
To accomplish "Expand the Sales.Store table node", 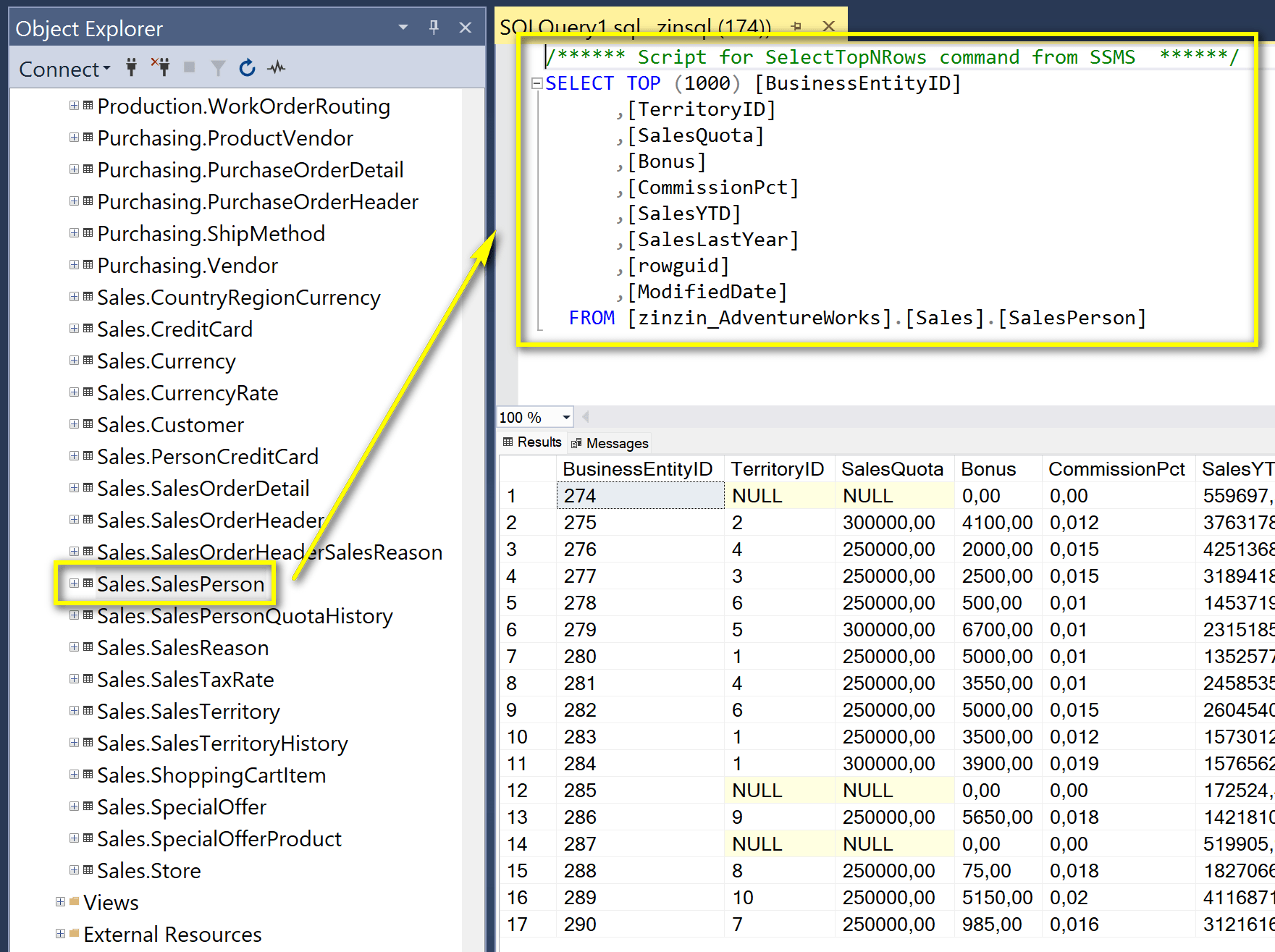I will click(x=74, y=870).
